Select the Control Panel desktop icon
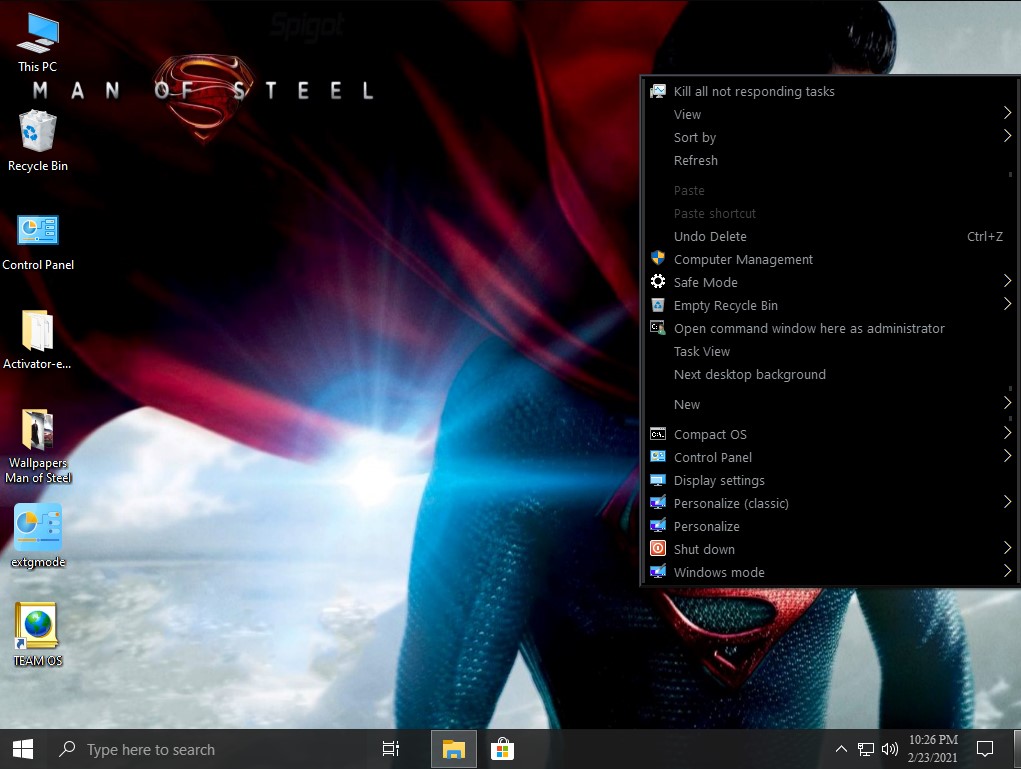1021x769 pixels. pos(38,242)
